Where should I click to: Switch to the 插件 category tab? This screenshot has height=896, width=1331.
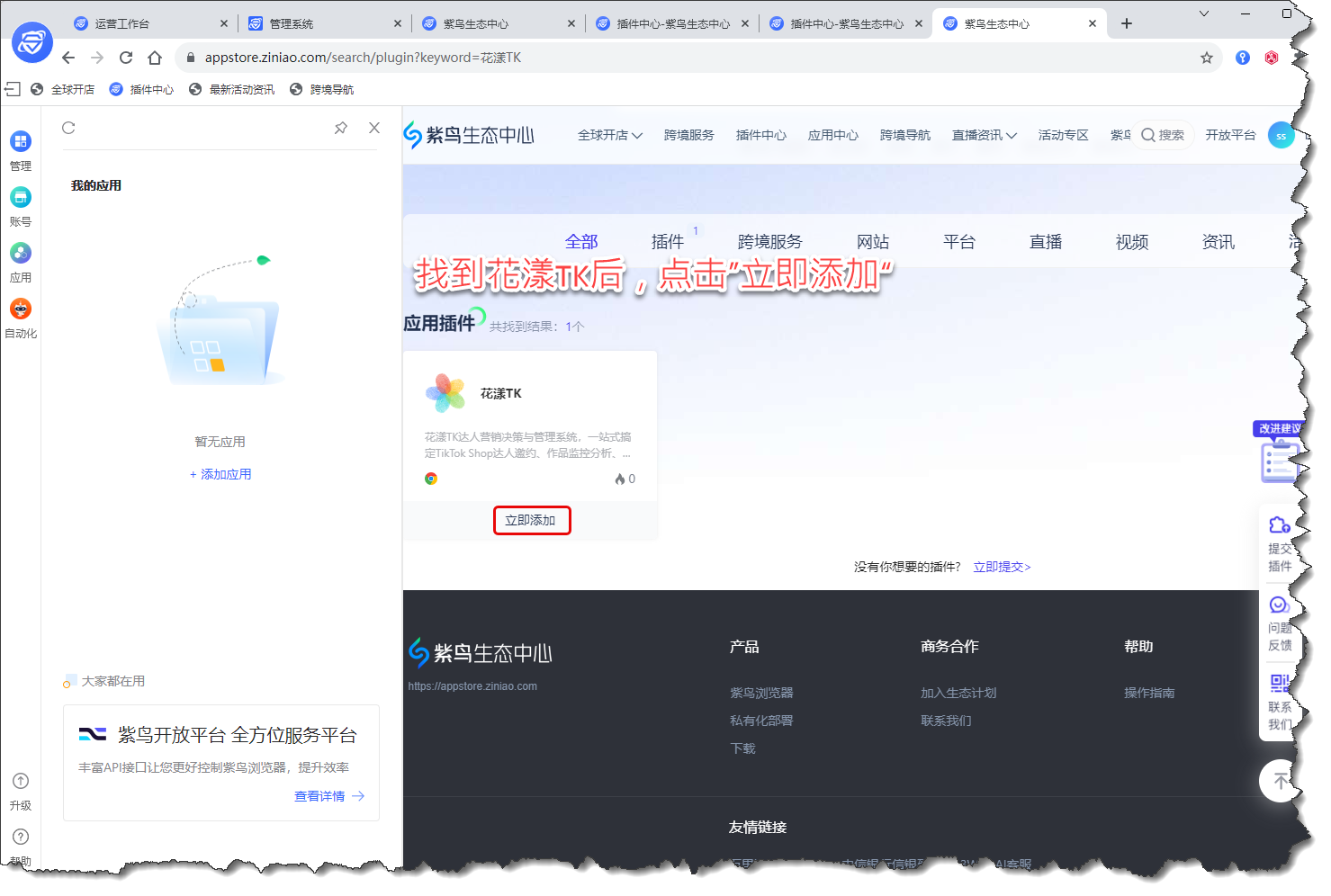(668, 241)
